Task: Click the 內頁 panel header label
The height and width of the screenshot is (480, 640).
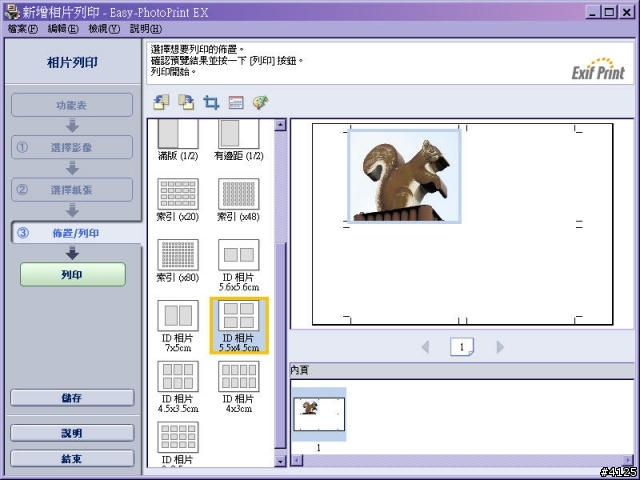Action: (x=300, y=370)
